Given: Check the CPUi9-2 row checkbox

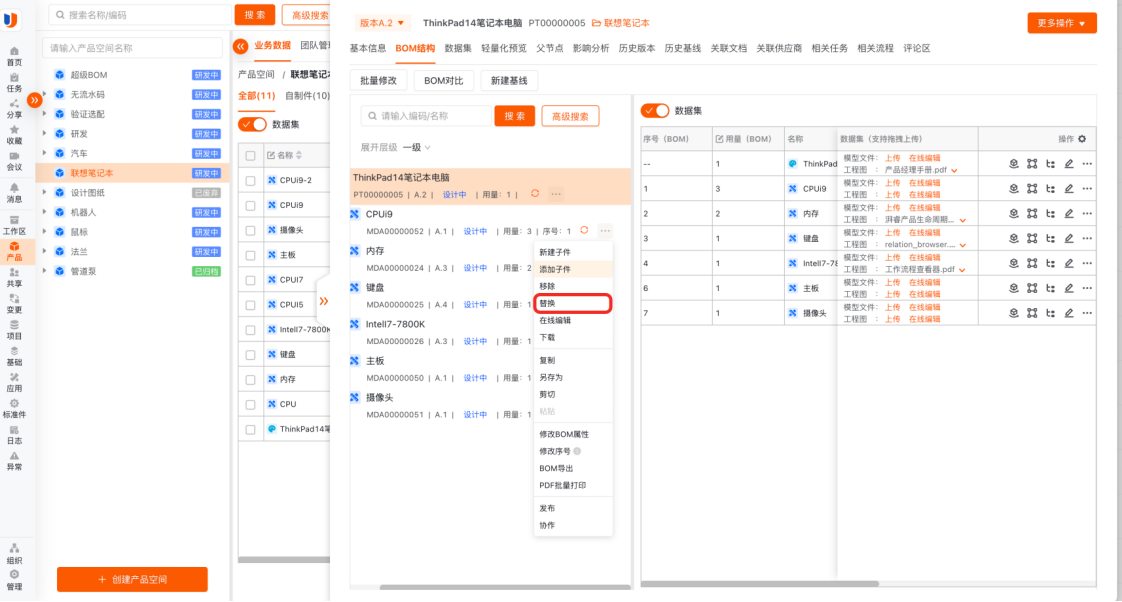Looking at the screenshot, I should 250,180.
